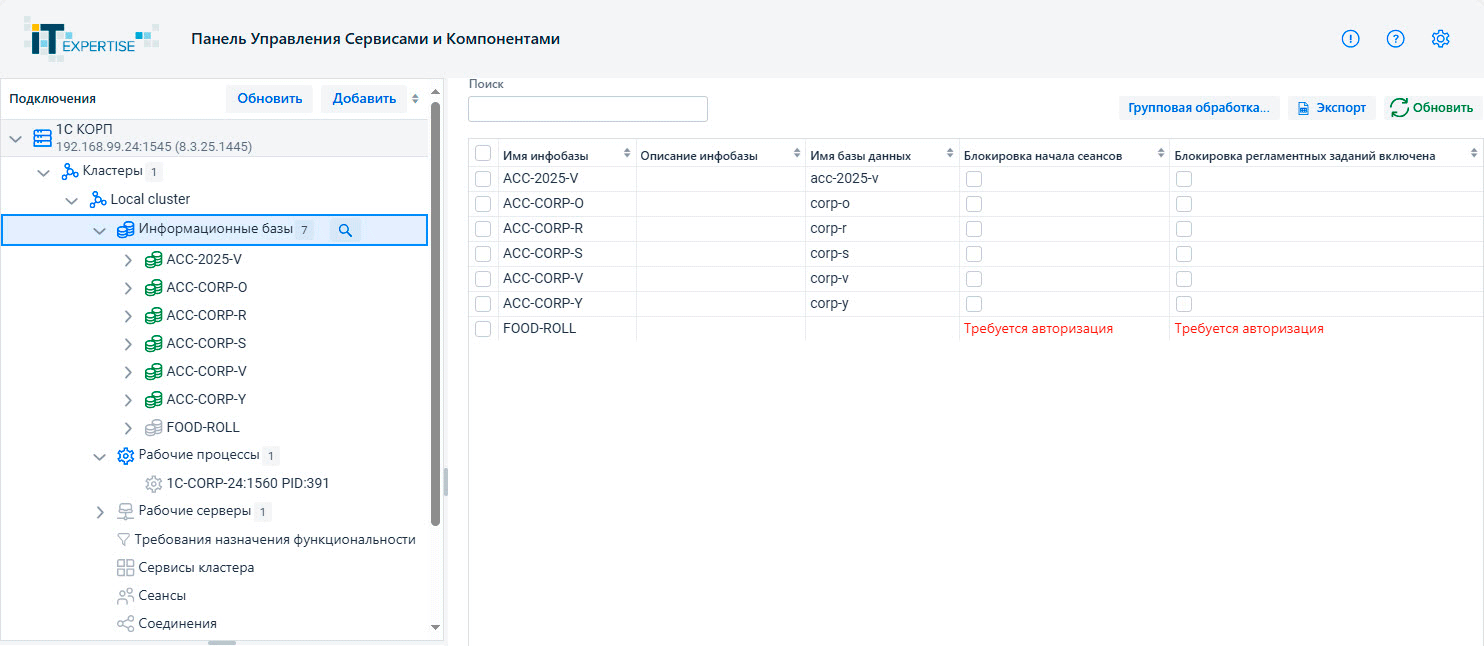The width and height of the screenshot is (1484, 646).
Task: Select Сеансы in the tree
Action: tap(162, 596)
